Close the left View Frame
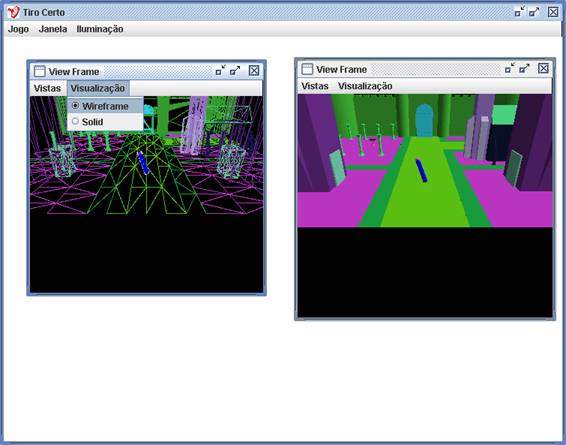The width and height of the screenshot is (566, 445). coord(254,70)
